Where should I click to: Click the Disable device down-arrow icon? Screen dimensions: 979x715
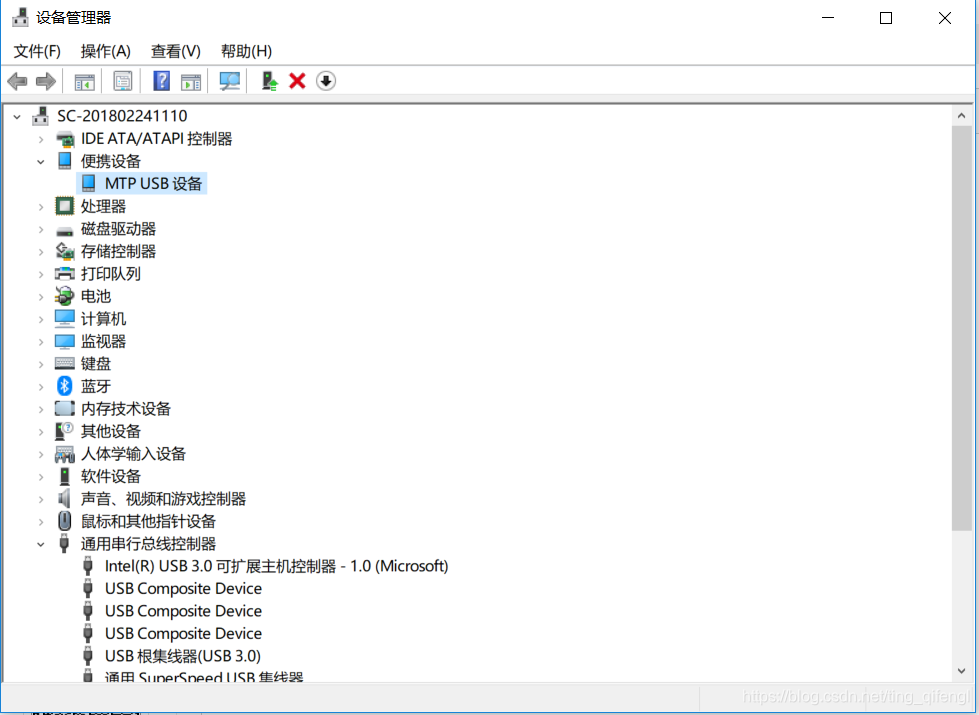pyautogui.click(x=326, y=81)
